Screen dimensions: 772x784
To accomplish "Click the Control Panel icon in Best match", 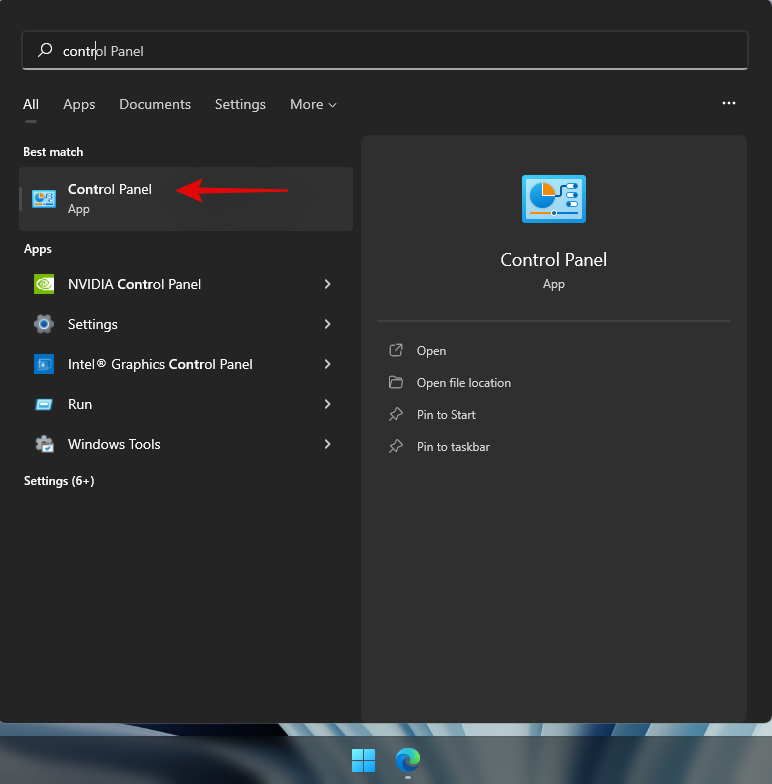I will click(x=44, y=198).
